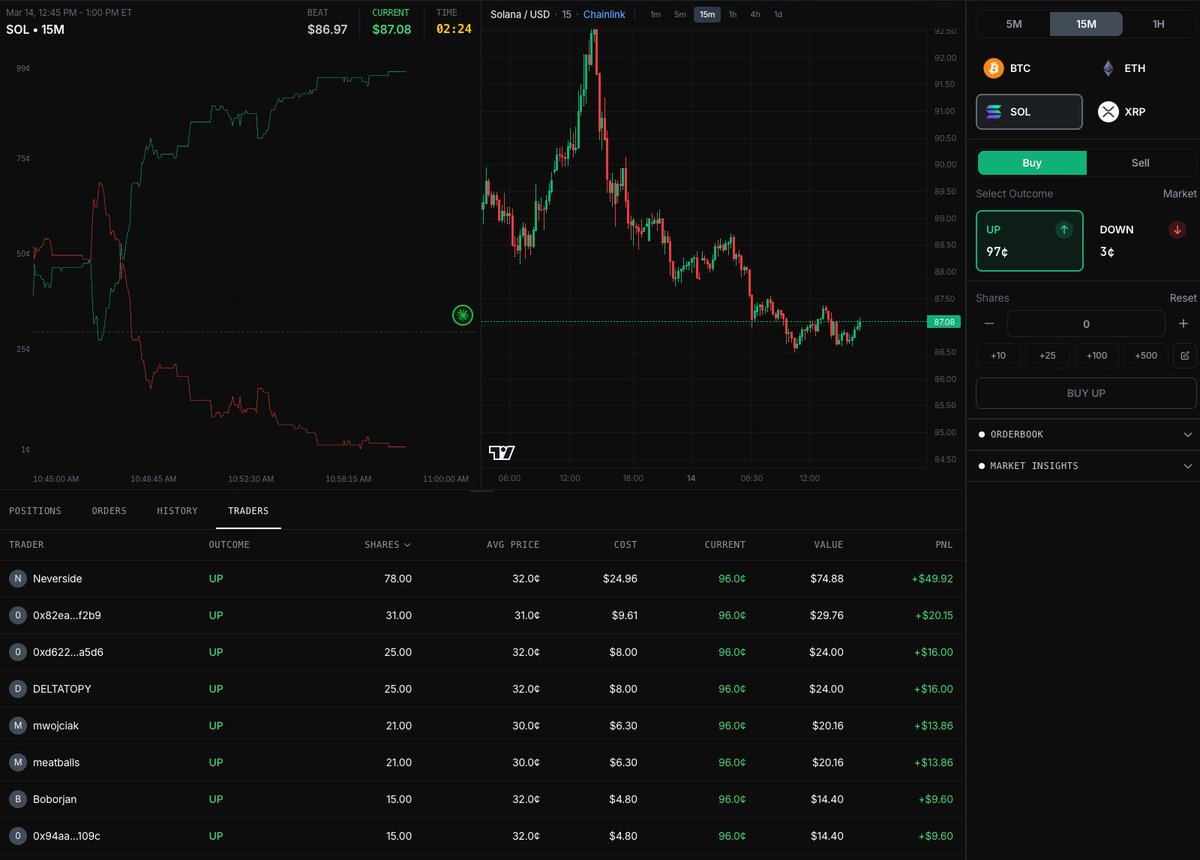Screen dimensions: 1200x860
Task: Click the green current-price marker icon
Action: [462, 315]
